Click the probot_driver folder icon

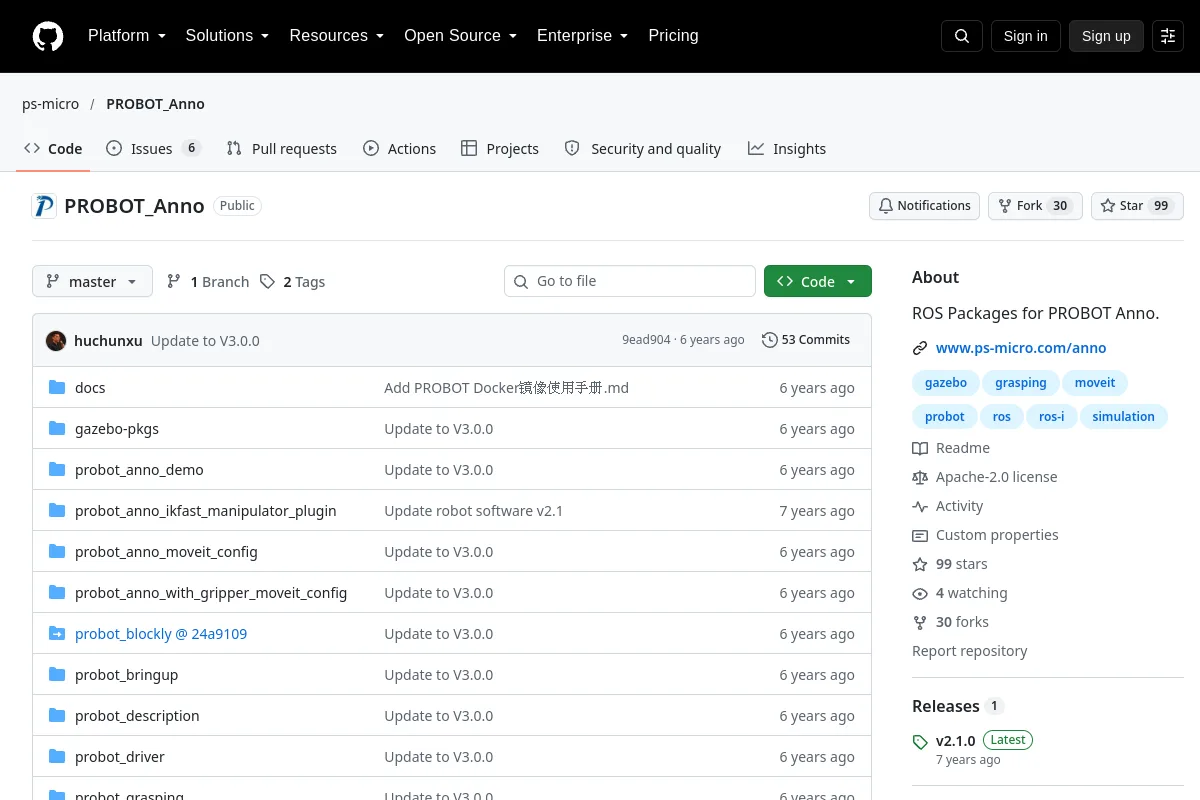pyautogui.click(x=57, y=756)
